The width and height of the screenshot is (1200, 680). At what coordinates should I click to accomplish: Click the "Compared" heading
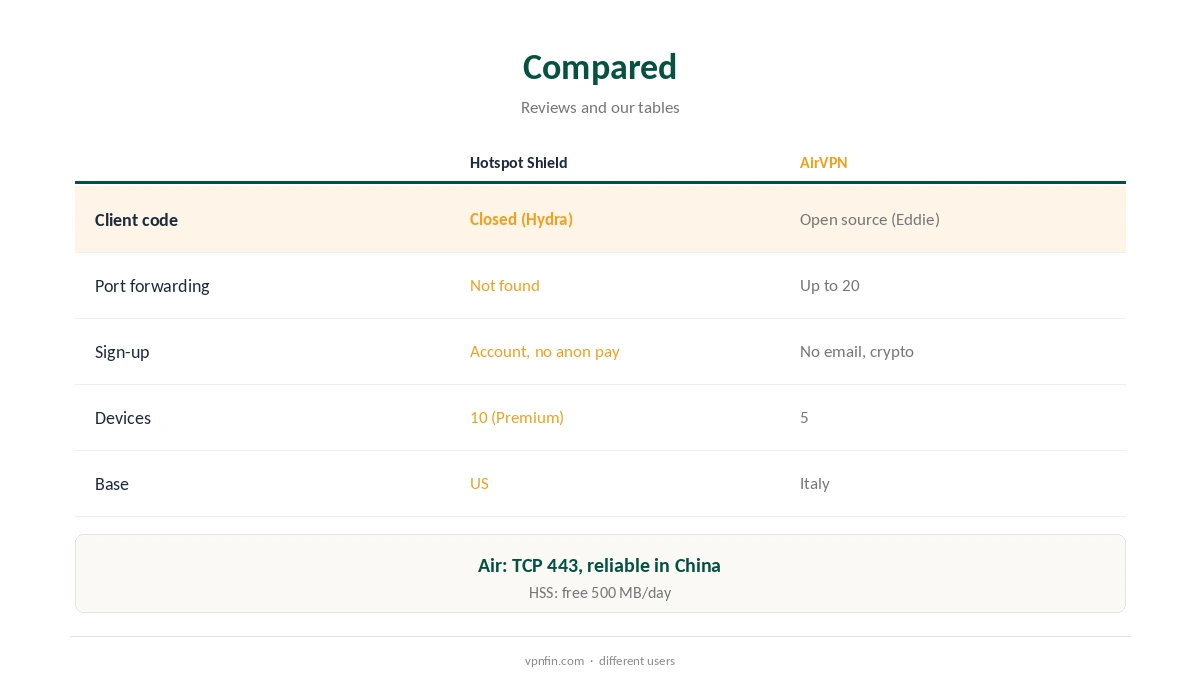tap(600, 67)
